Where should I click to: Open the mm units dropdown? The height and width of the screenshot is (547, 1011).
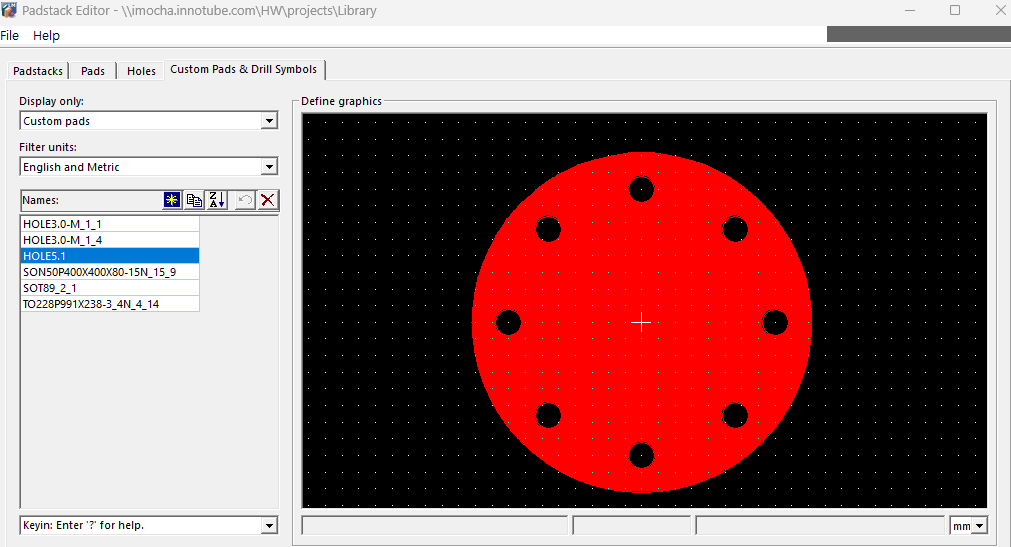coord(978,526)
